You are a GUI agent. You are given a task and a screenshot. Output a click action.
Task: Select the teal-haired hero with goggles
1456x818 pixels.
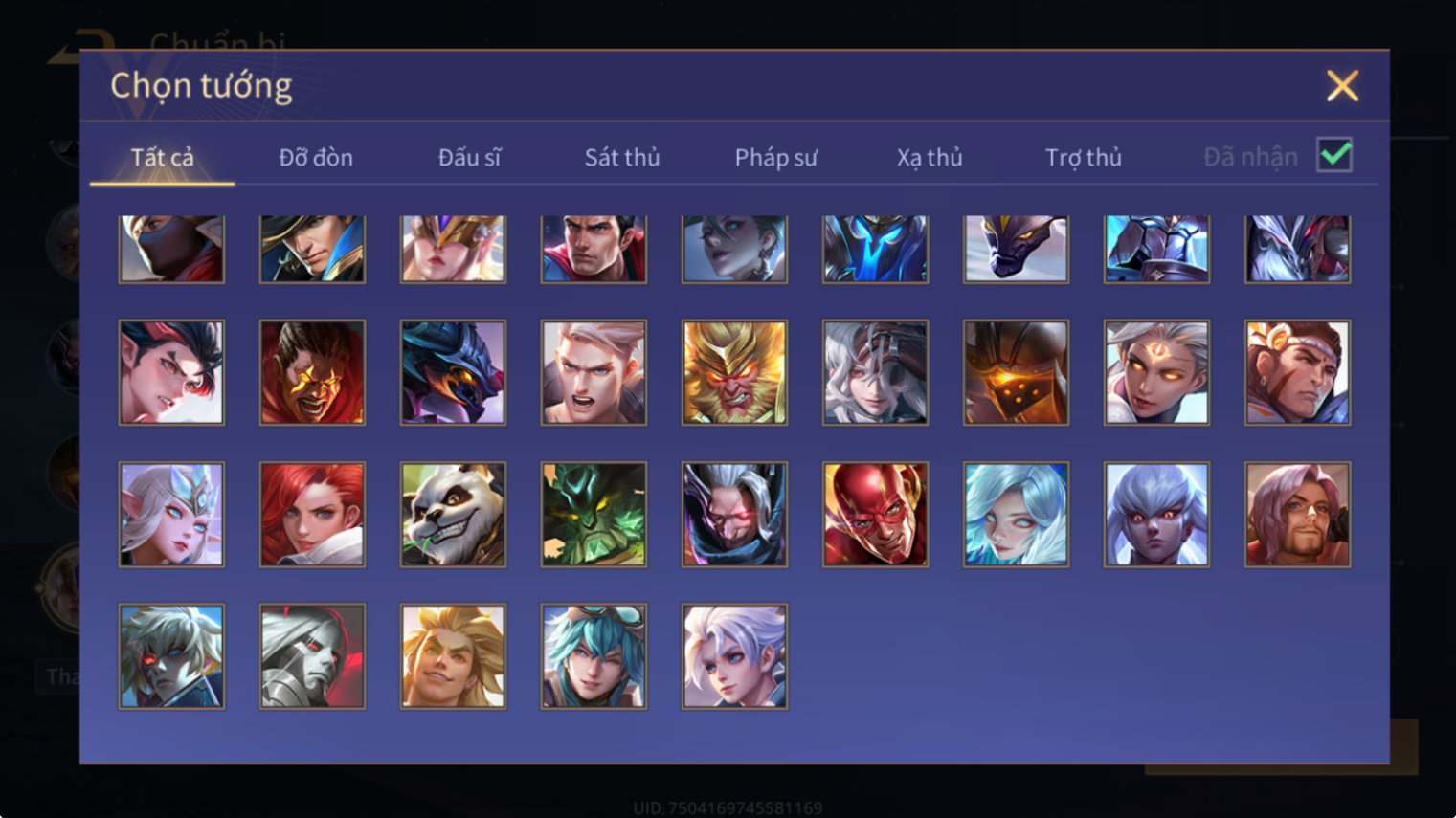(594, 656)
